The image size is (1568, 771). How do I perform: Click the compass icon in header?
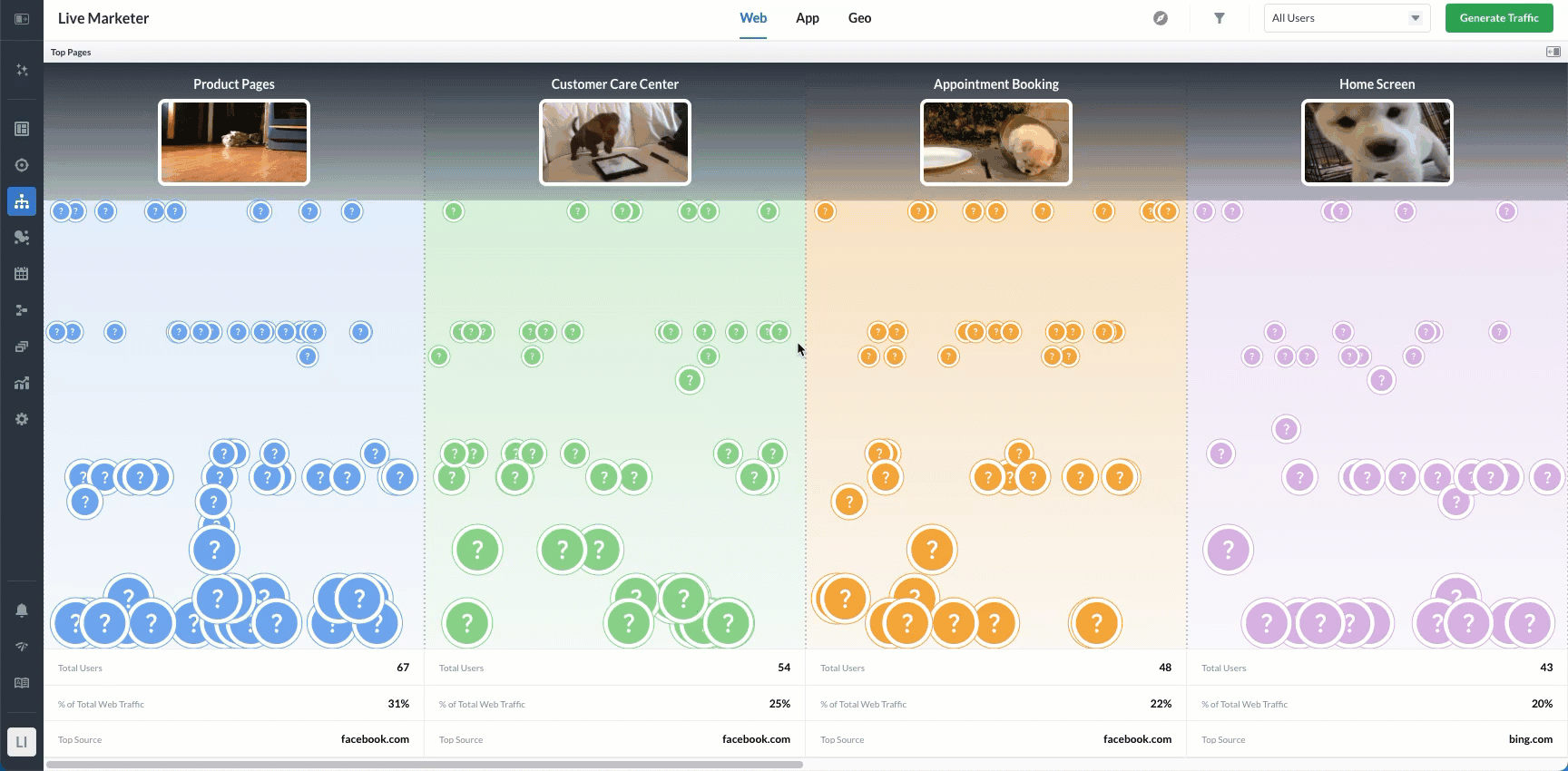click(1161, 18)
